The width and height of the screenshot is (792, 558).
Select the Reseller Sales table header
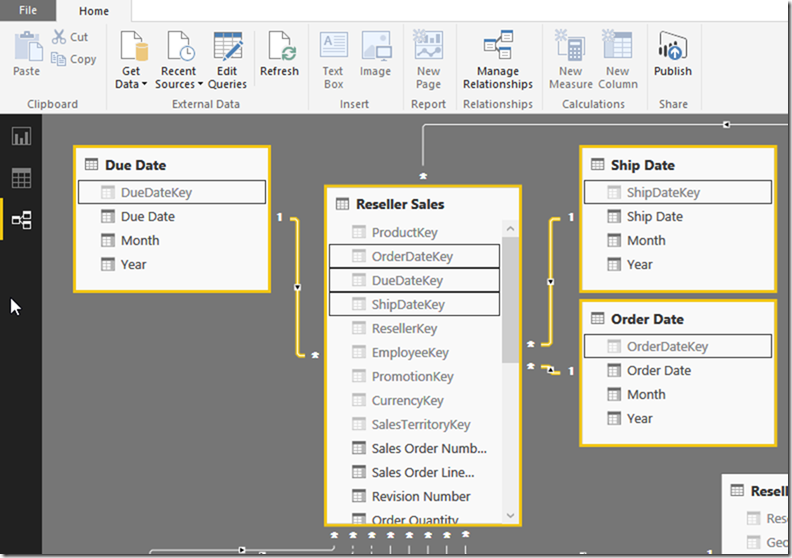point(423,204)
